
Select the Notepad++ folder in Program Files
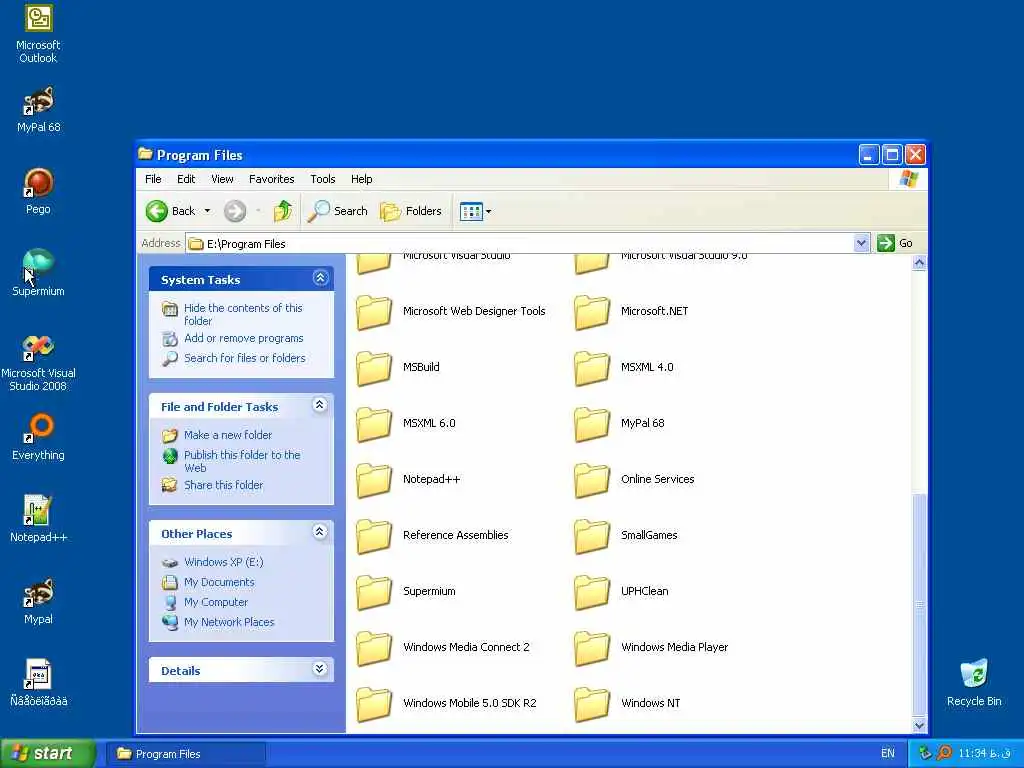coord(408,480)
